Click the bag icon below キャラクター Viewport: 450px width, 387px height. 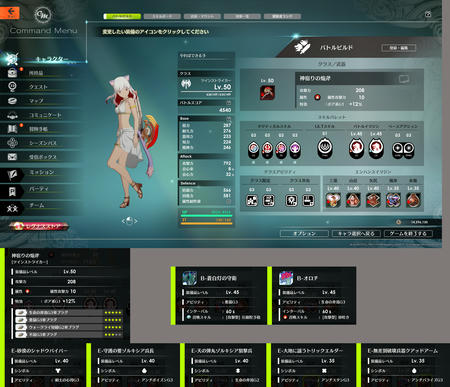(12, 73)
